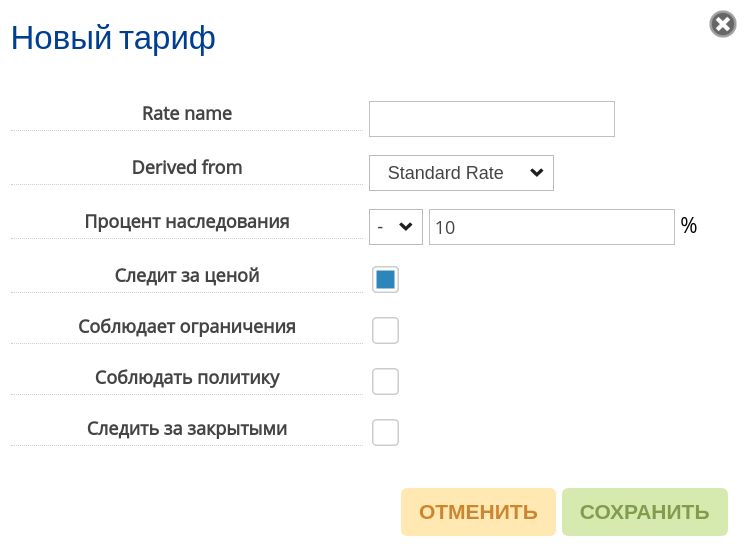Click the chevron arrow in the Standard Rate dropdown
Viewport: 747px width, 554px height.
coord(537,173)
